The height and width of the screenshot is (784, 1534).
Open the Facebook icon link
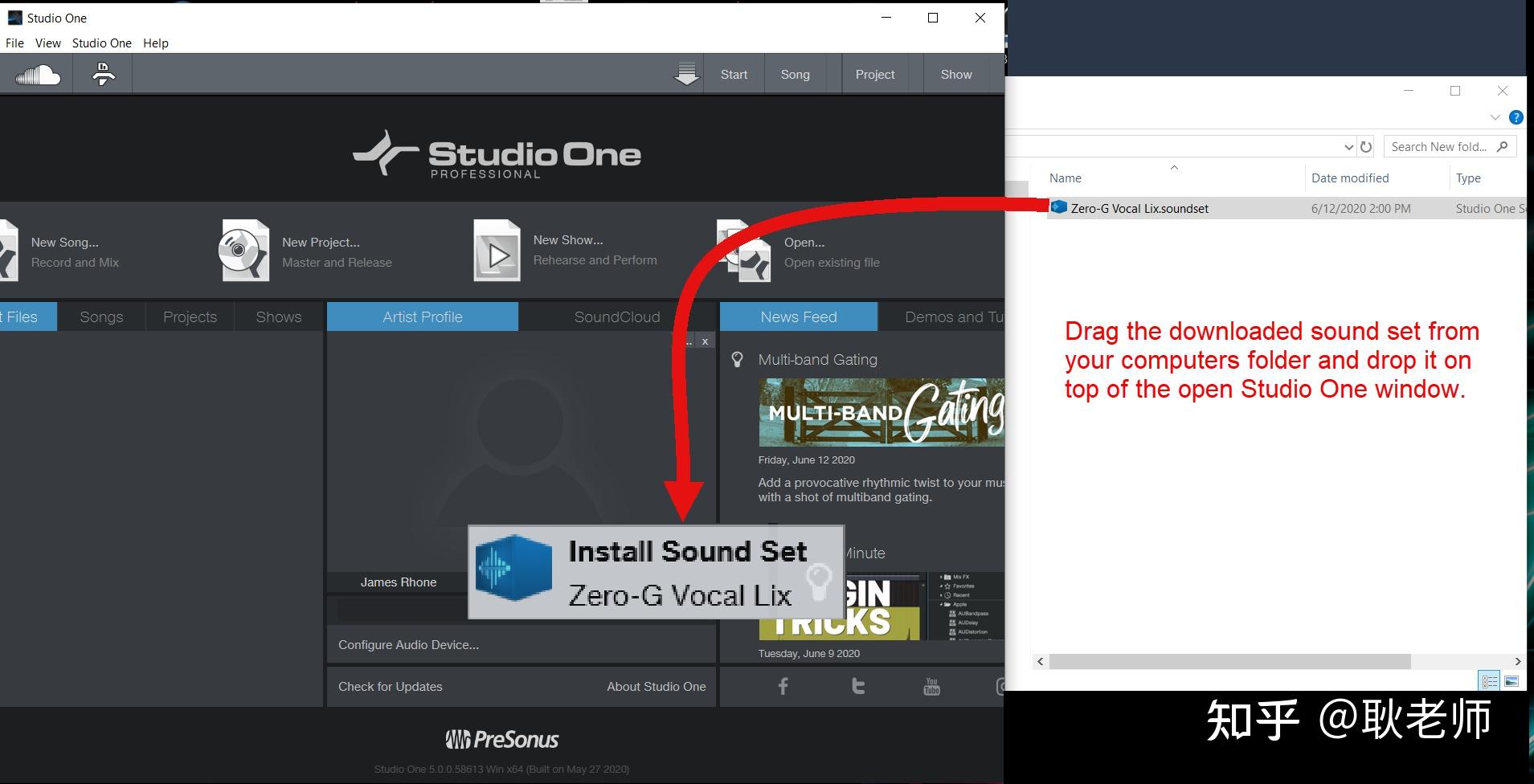point(783,686)
